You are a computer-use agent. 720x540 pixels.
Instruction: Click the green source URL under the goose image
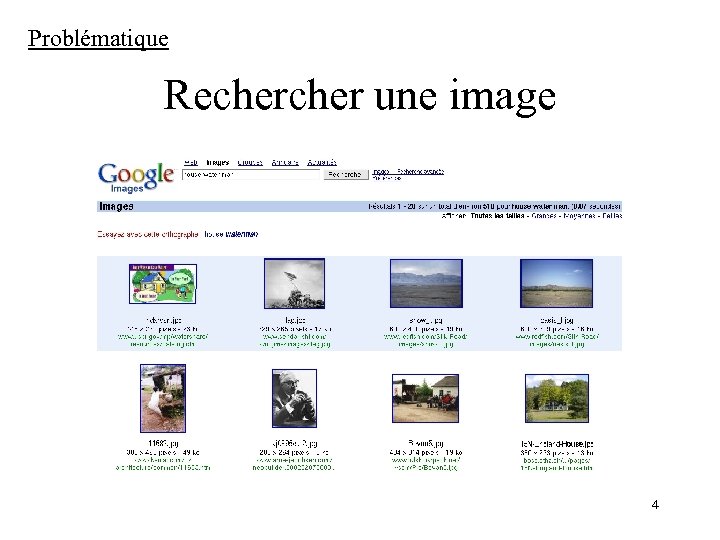coord(163,464)
